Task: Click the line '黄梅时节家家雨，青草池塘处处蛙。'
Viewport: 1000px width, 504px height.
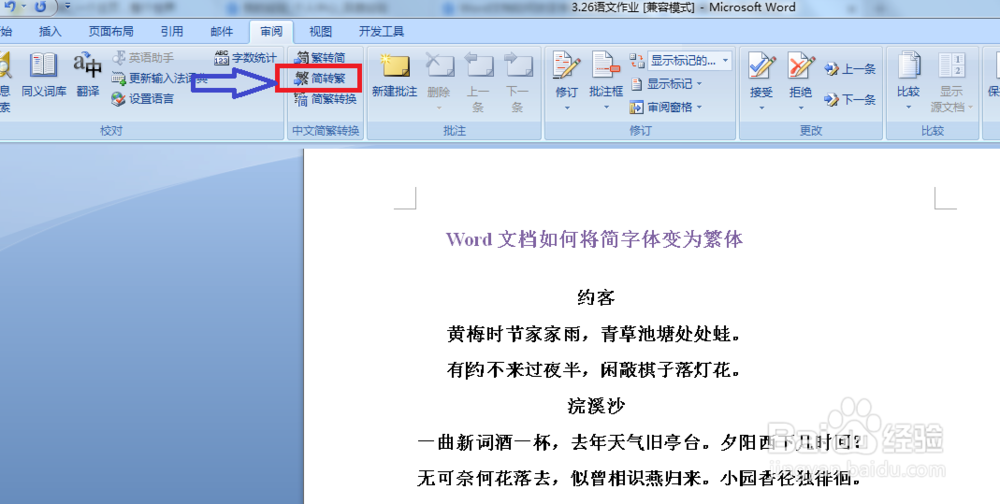Action: [594, 333]
